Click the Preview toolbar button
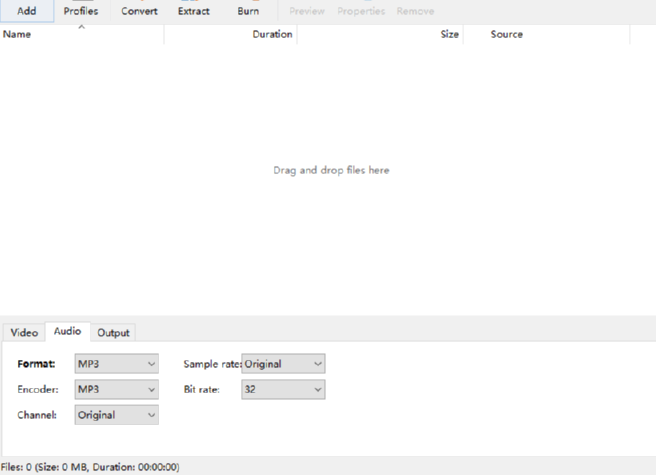The image size is (666, 476). pos(307,11)
